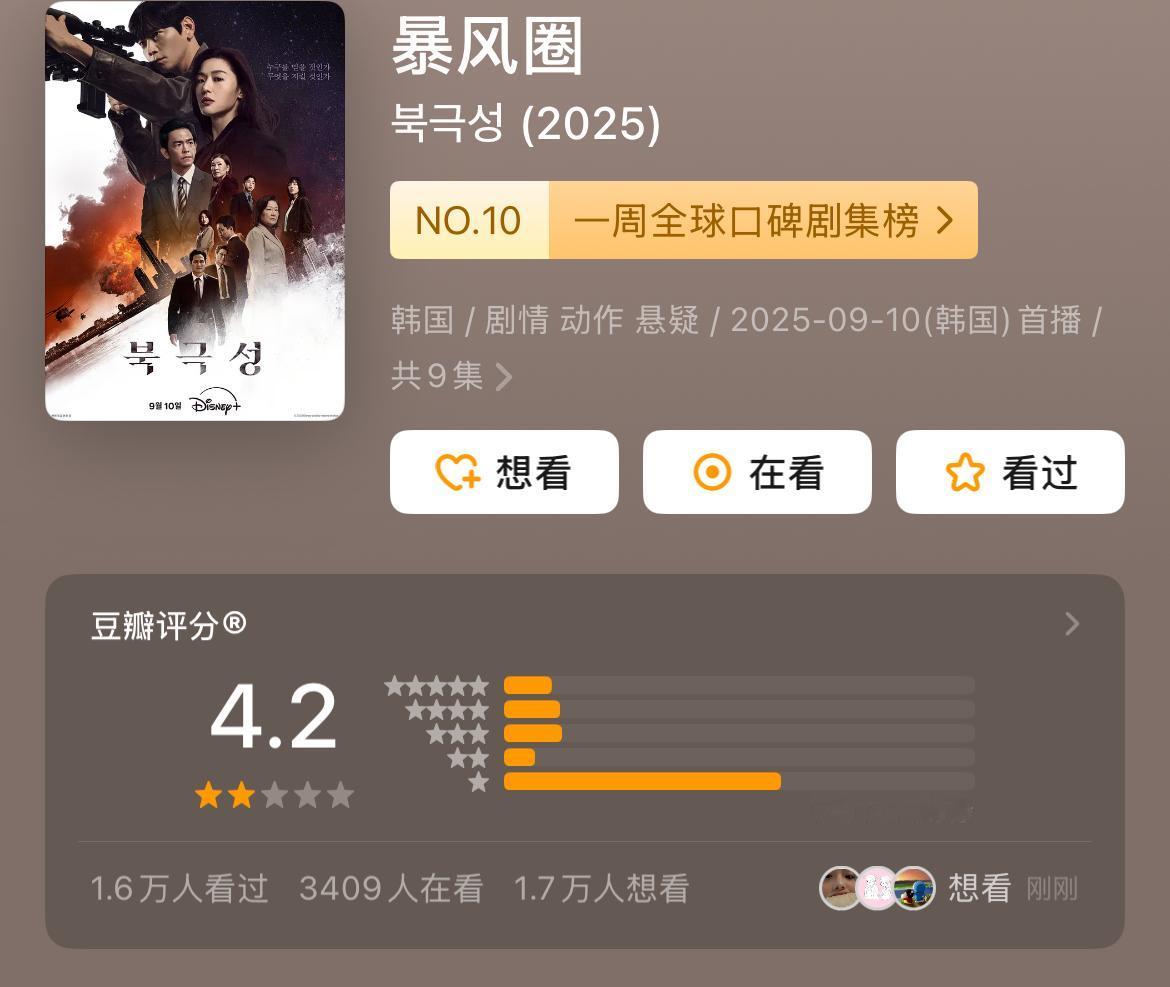Tap the first user avatar near 想看

(840, 889)
